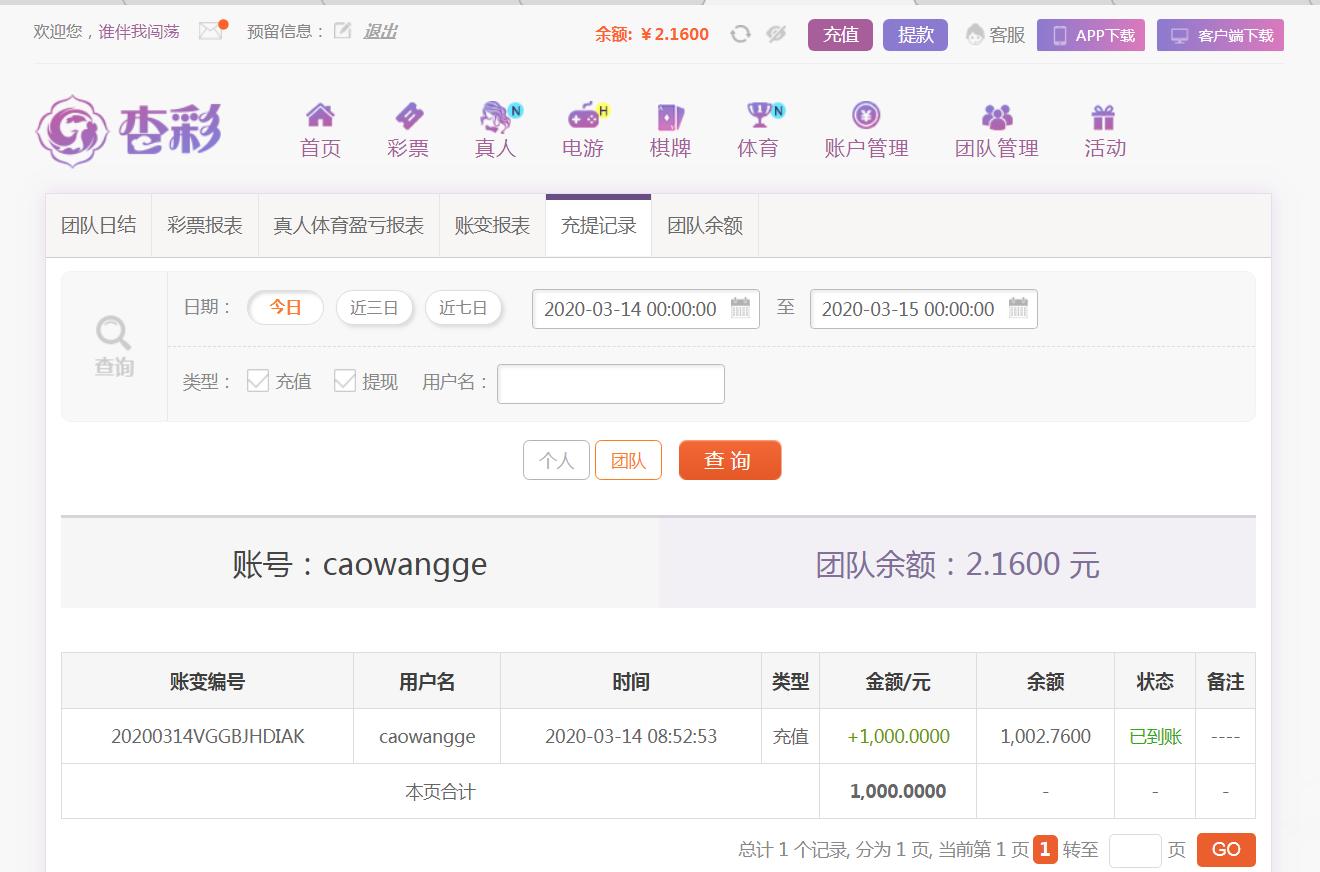1320x872 pixels.
Task: Switch to the 团队余额 tab
Action: 705,226
